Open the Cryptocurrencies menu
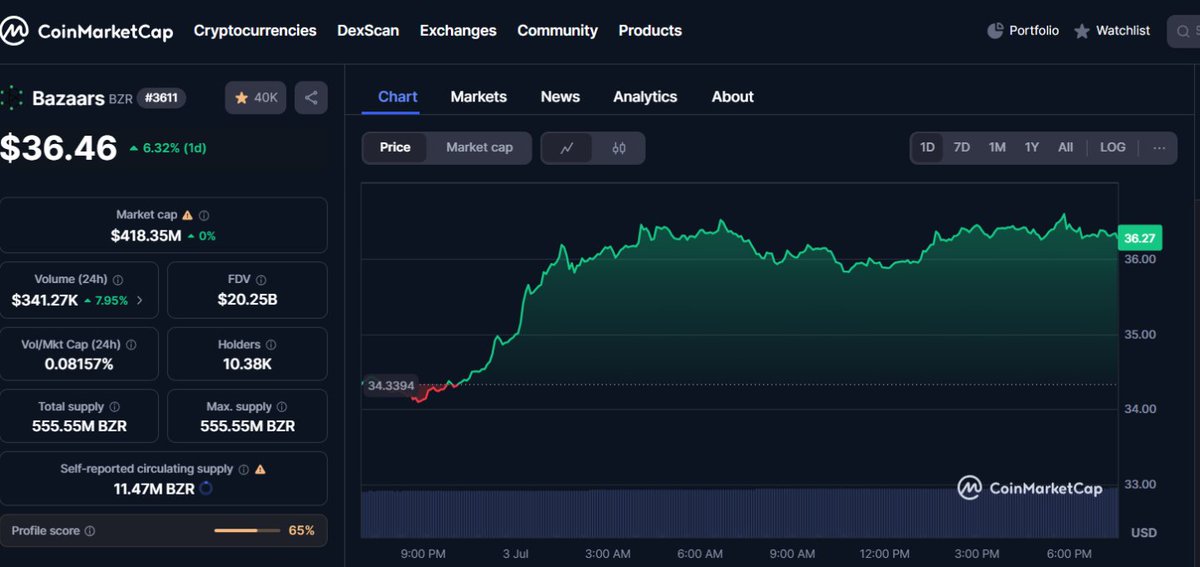 tap(255, 31)
